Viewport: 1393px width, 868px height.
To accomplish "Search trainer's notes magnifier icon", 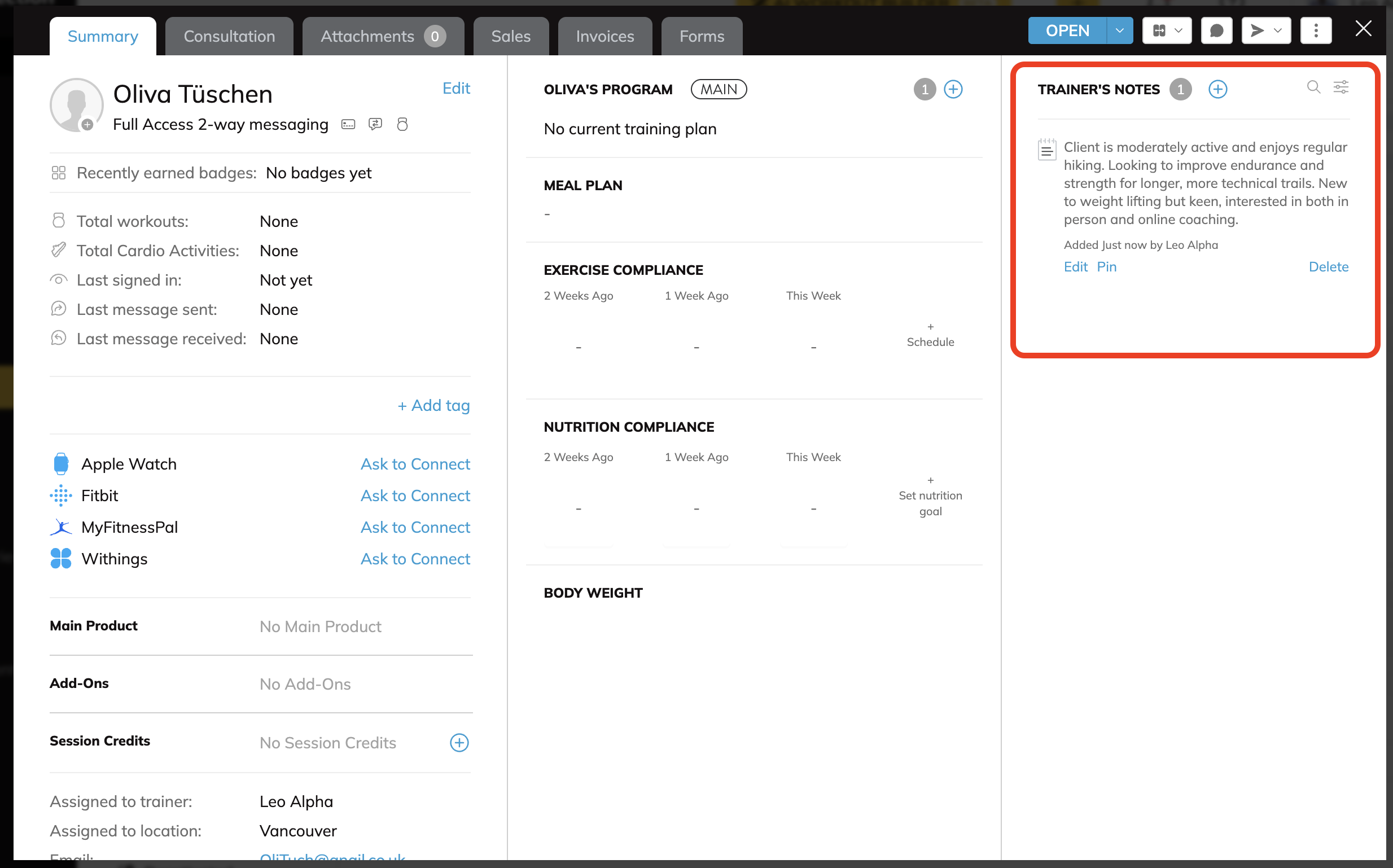I will coord(1313,87).
